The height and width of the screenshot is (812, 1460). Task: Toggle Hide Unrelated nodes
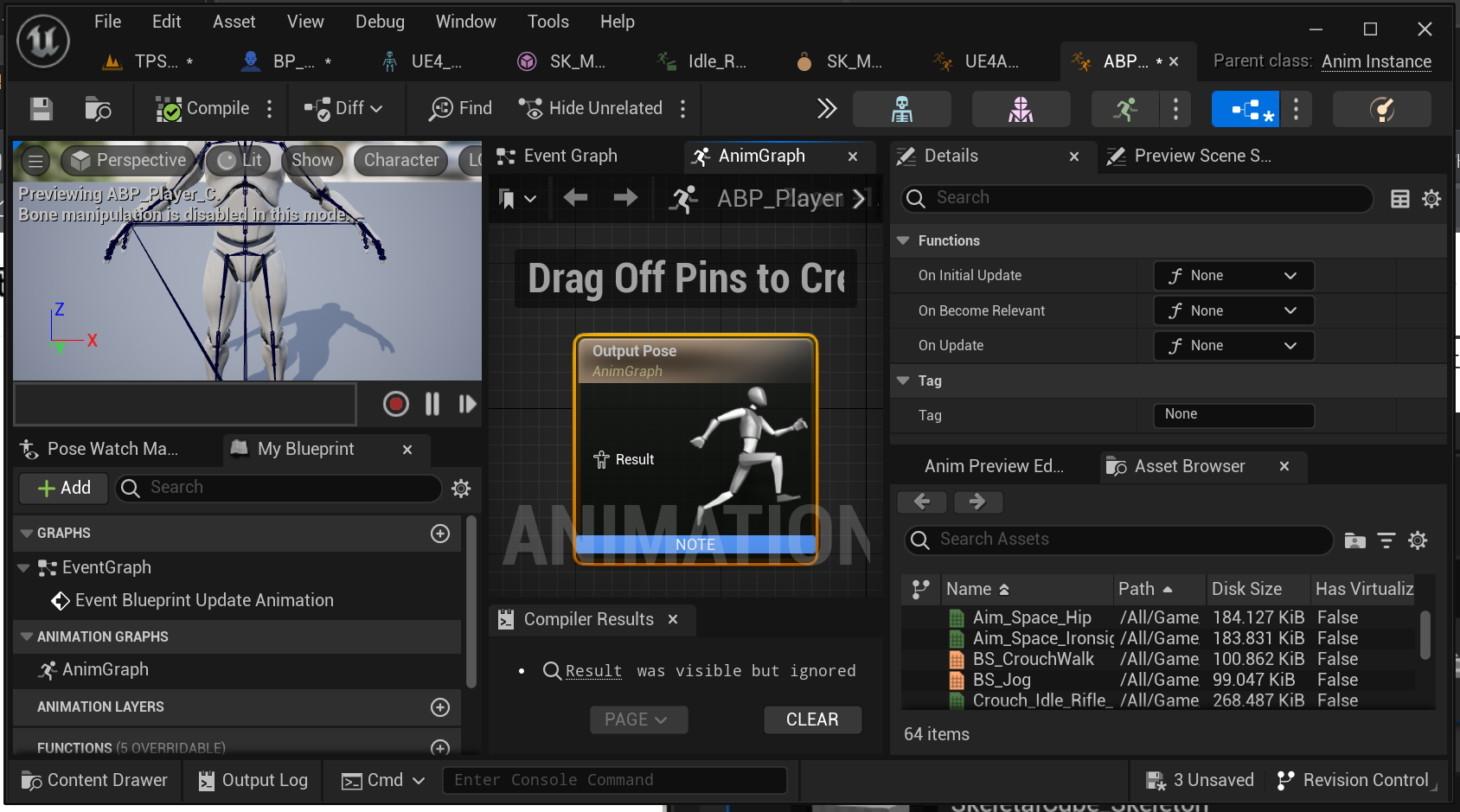pyautogui.click(x=590, y=109)
